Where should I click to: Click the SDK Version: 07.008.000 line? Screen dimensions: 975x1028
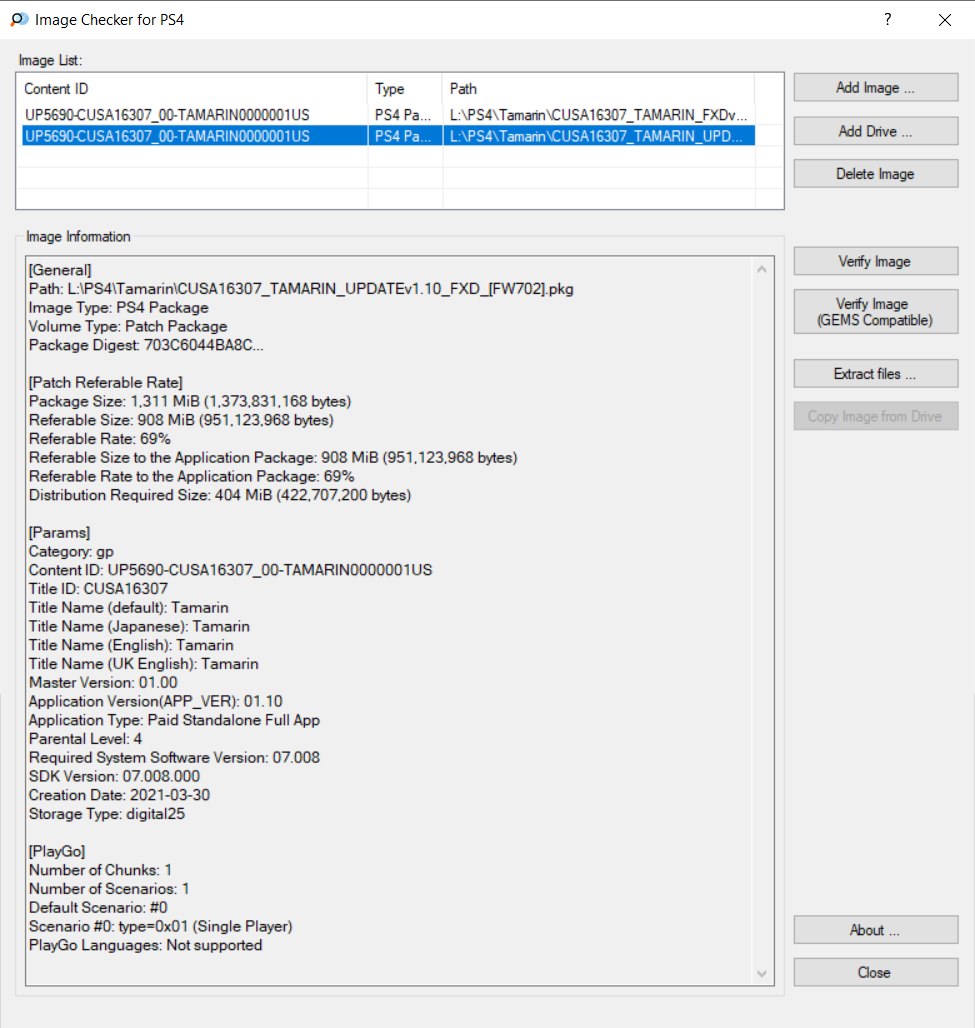click(114, 776)
